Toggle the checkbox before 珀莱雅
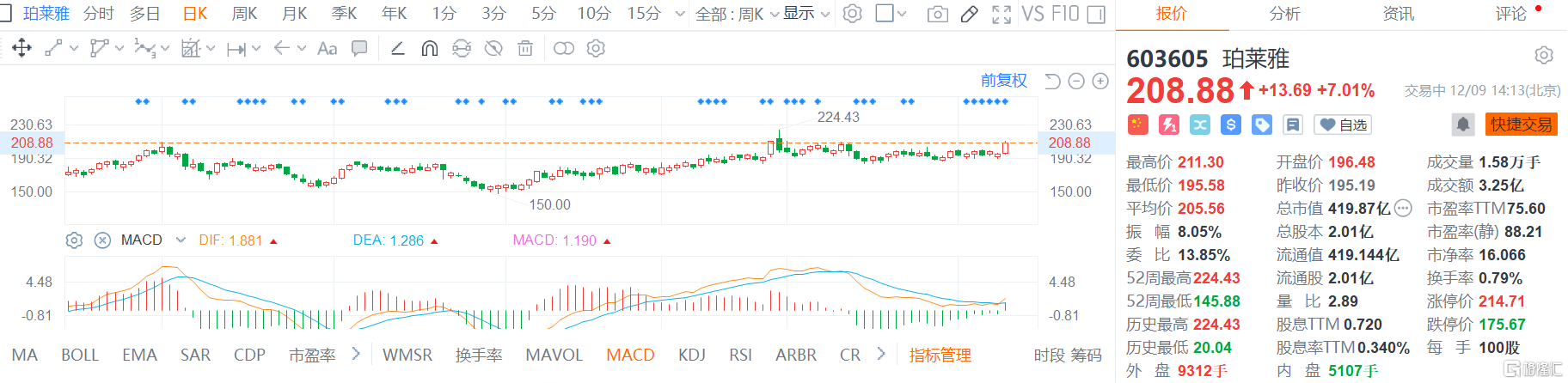1568x383 pixels. [6, 13]
